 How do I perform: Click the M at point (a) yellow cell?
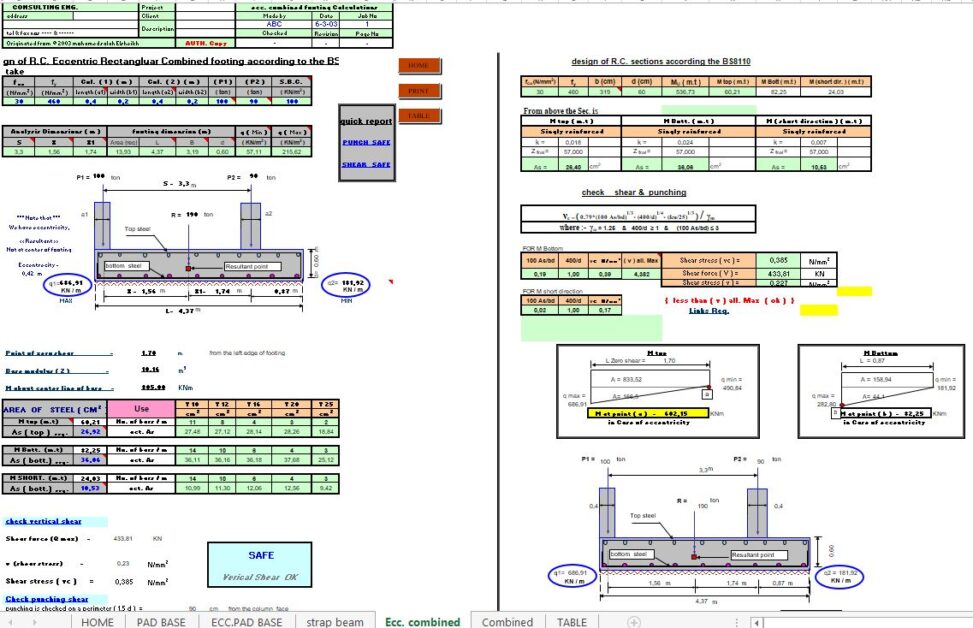click(648, 413)
